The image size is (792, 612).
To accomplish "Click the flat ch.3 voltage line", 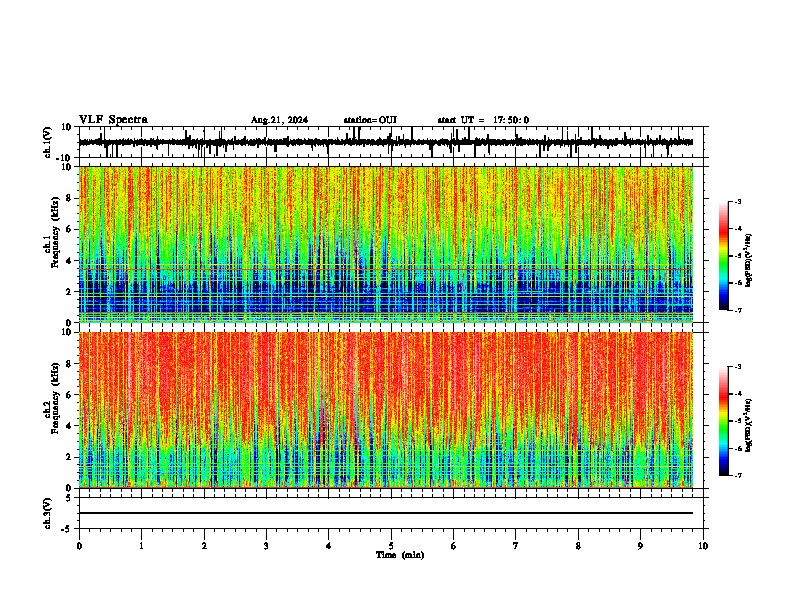I will (x=386, y=513).
